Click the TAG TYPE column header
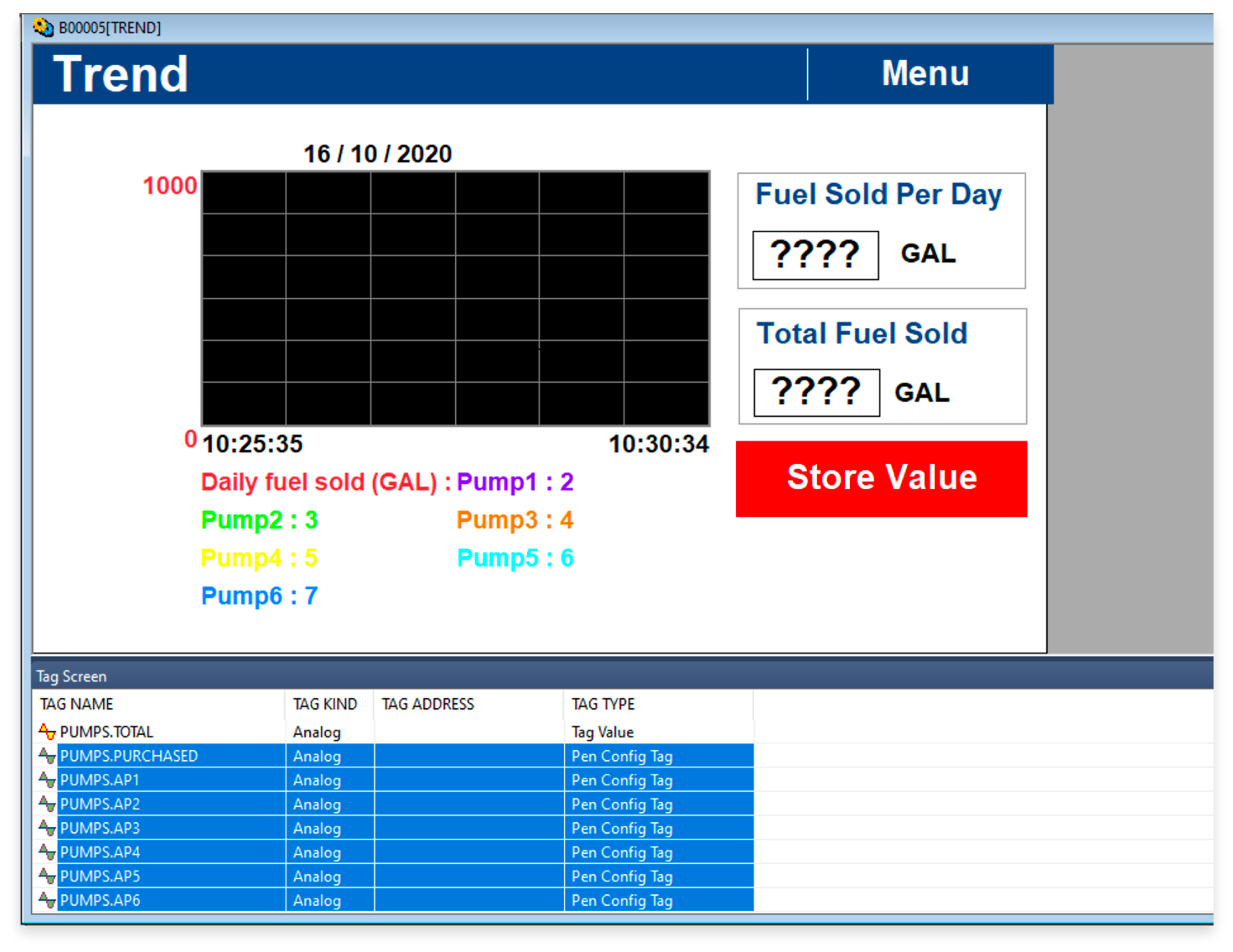The width and height of the screenshot is (1233, 952). pos(658,704)
